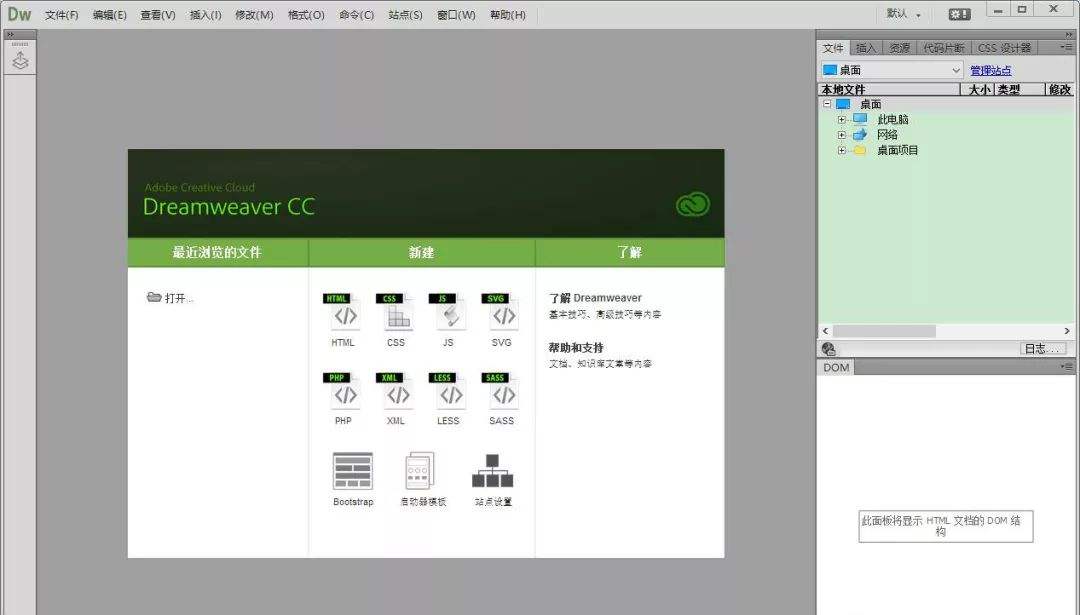Viewport: 1080px width, 615px height.
Task: Switch to the CSS 设计器 tab
Action: 1004,48
